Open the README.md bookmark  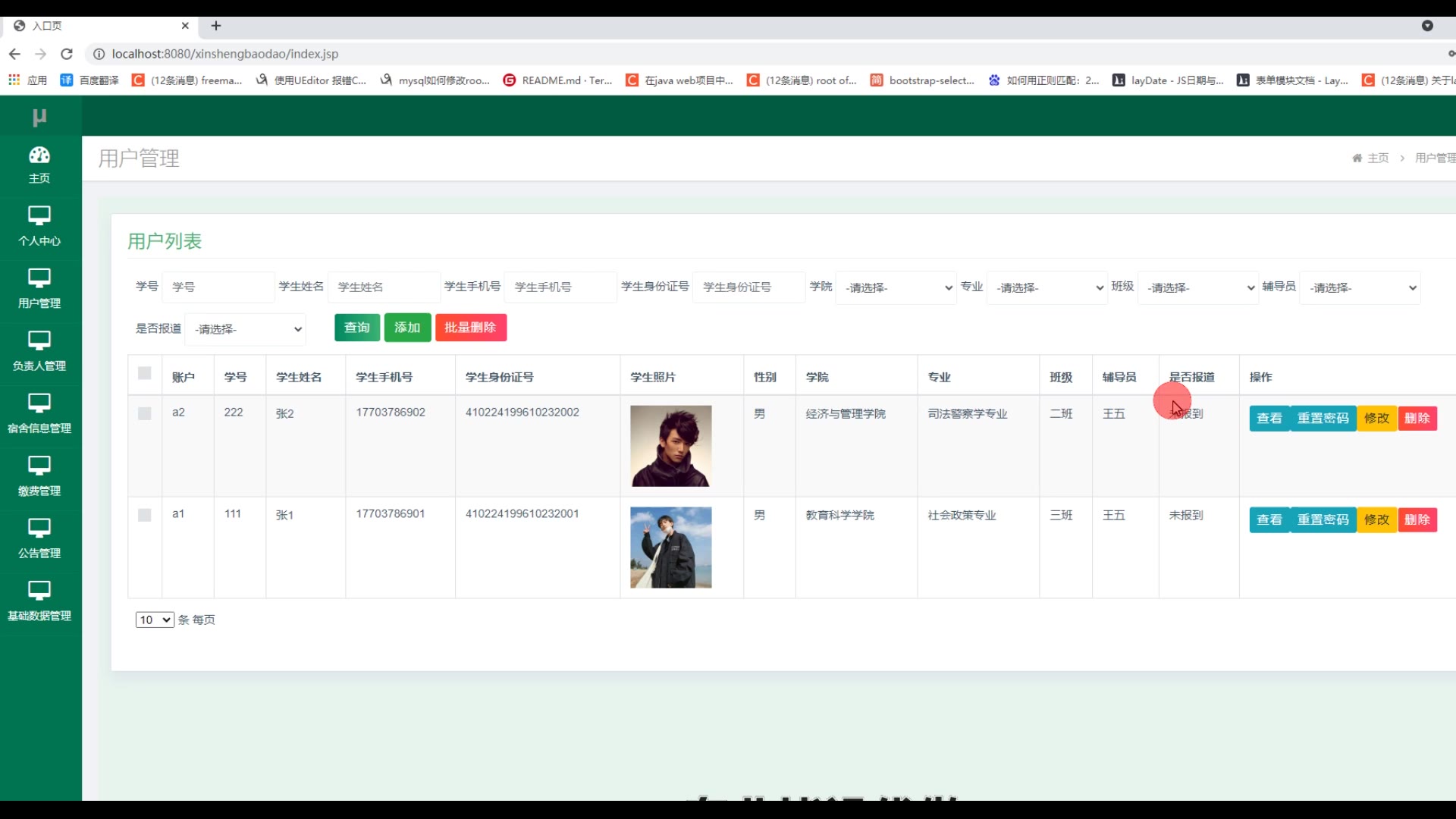(557, 80)
